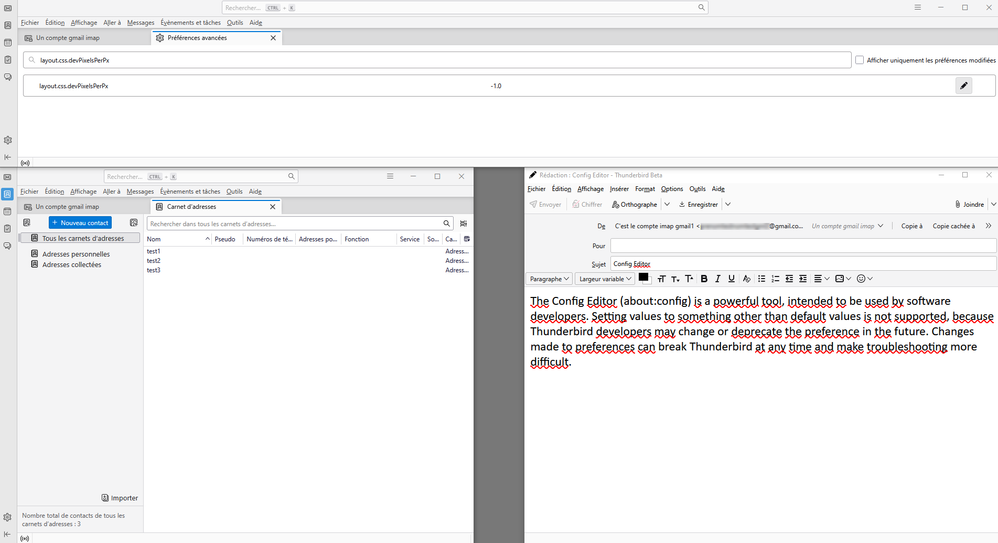The height and width of the screenshot is (543, 998).
Task: Click the Nouveau contact button
Action: [x=80, y=223]
